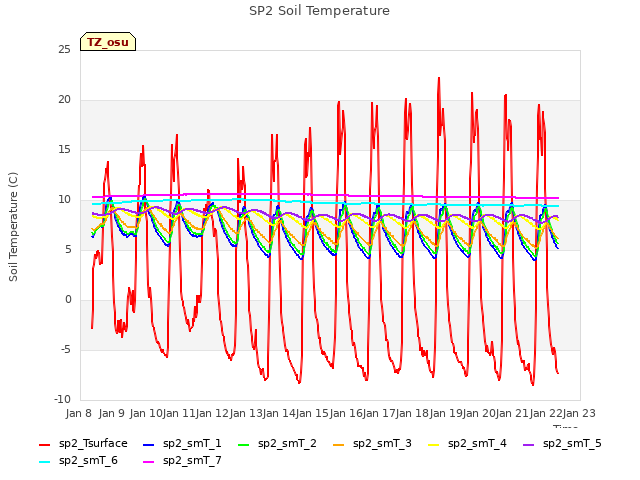
Task: Click the Jan 20 x-axis tick label
Action: tap(479, 413)
